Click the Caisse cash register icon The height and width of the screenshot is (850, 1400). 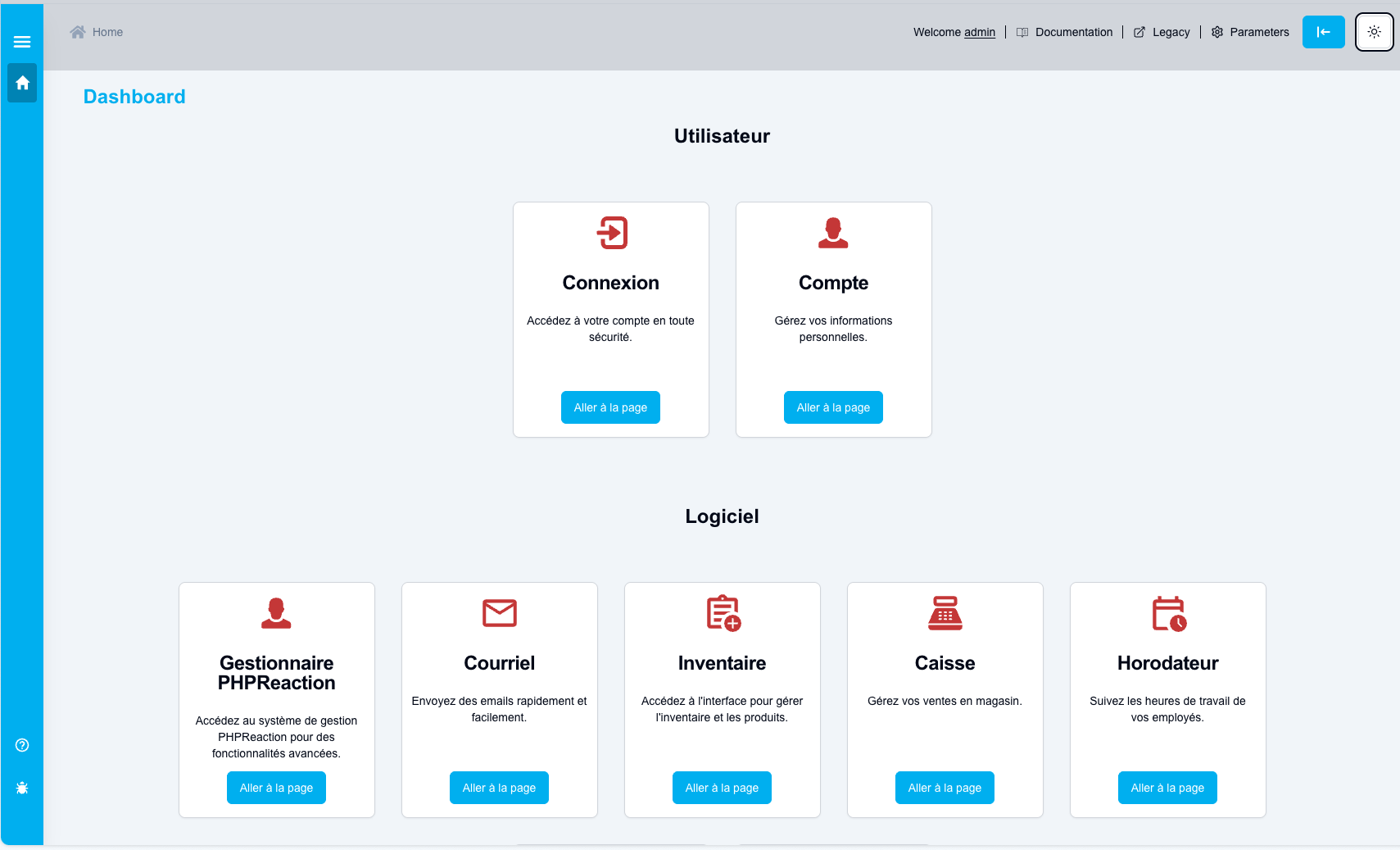click(945, 613)
